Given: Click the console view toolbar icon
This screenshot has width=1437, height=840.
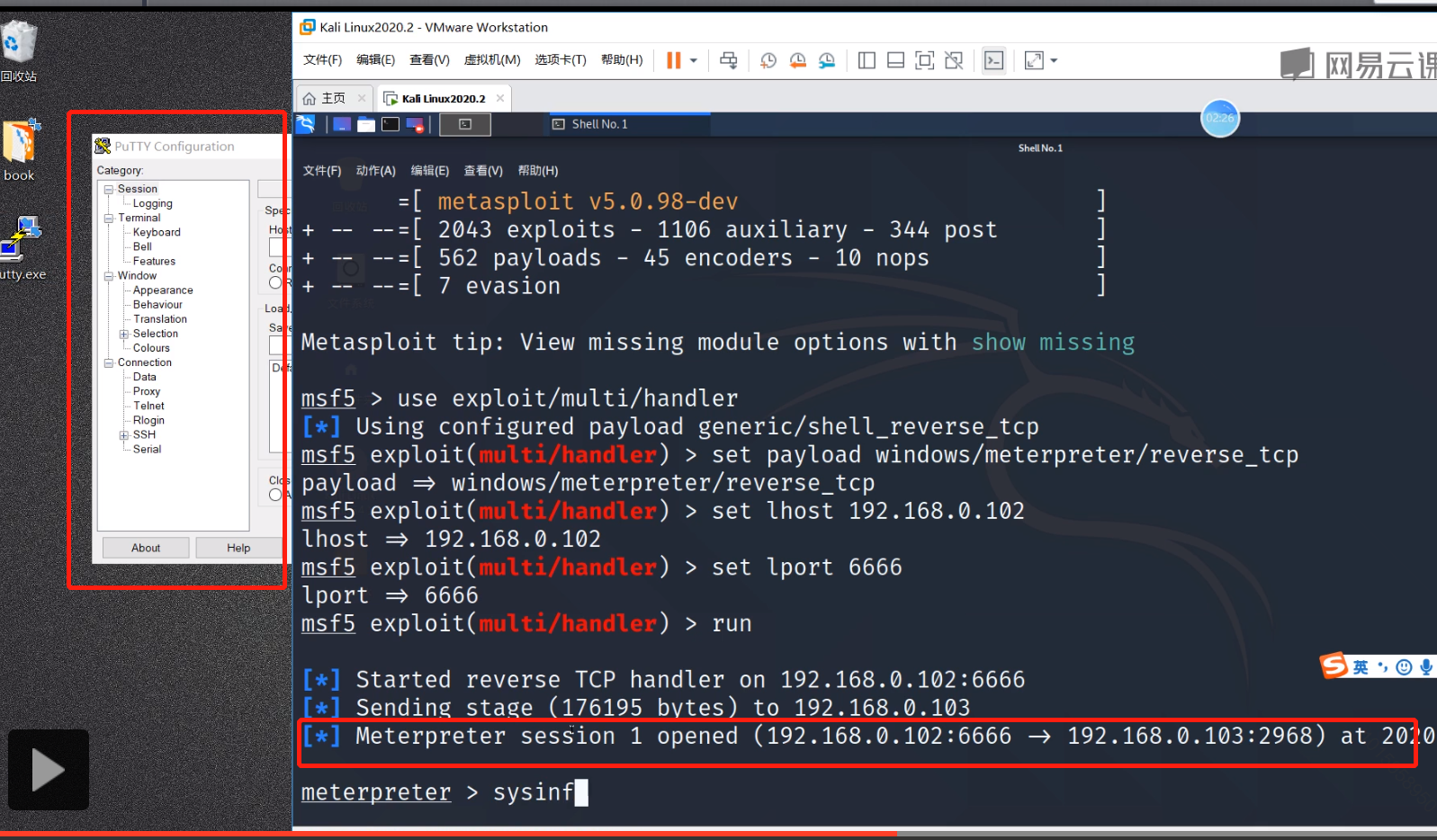Looking at the screenshot, I should point(993,60).
